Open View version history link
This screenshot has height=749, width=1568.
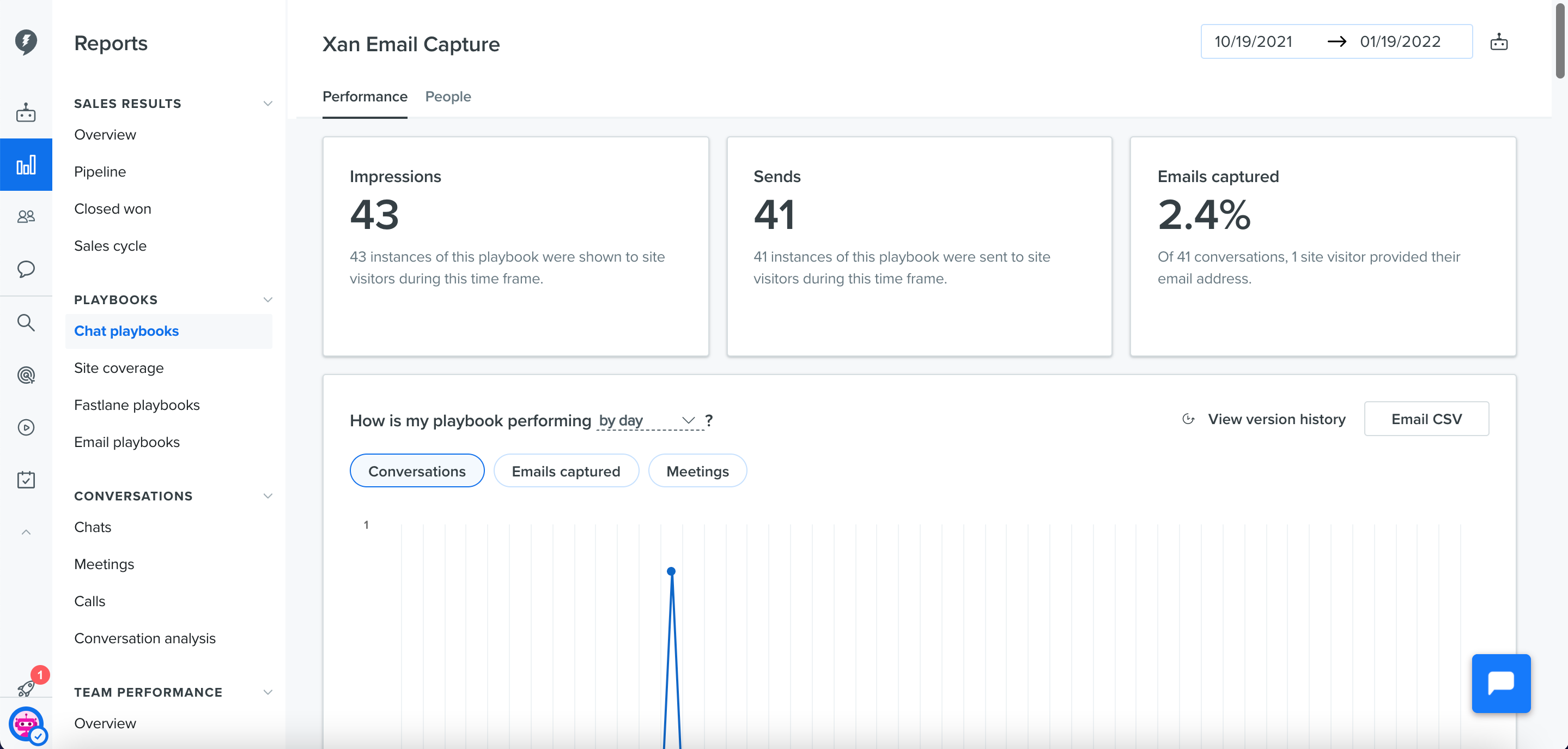point(1277,419)
